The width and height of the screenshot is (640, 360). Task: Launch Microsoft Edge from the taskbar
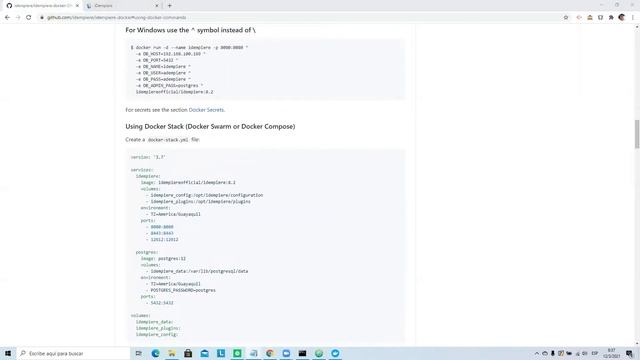[x=156, y=353]
